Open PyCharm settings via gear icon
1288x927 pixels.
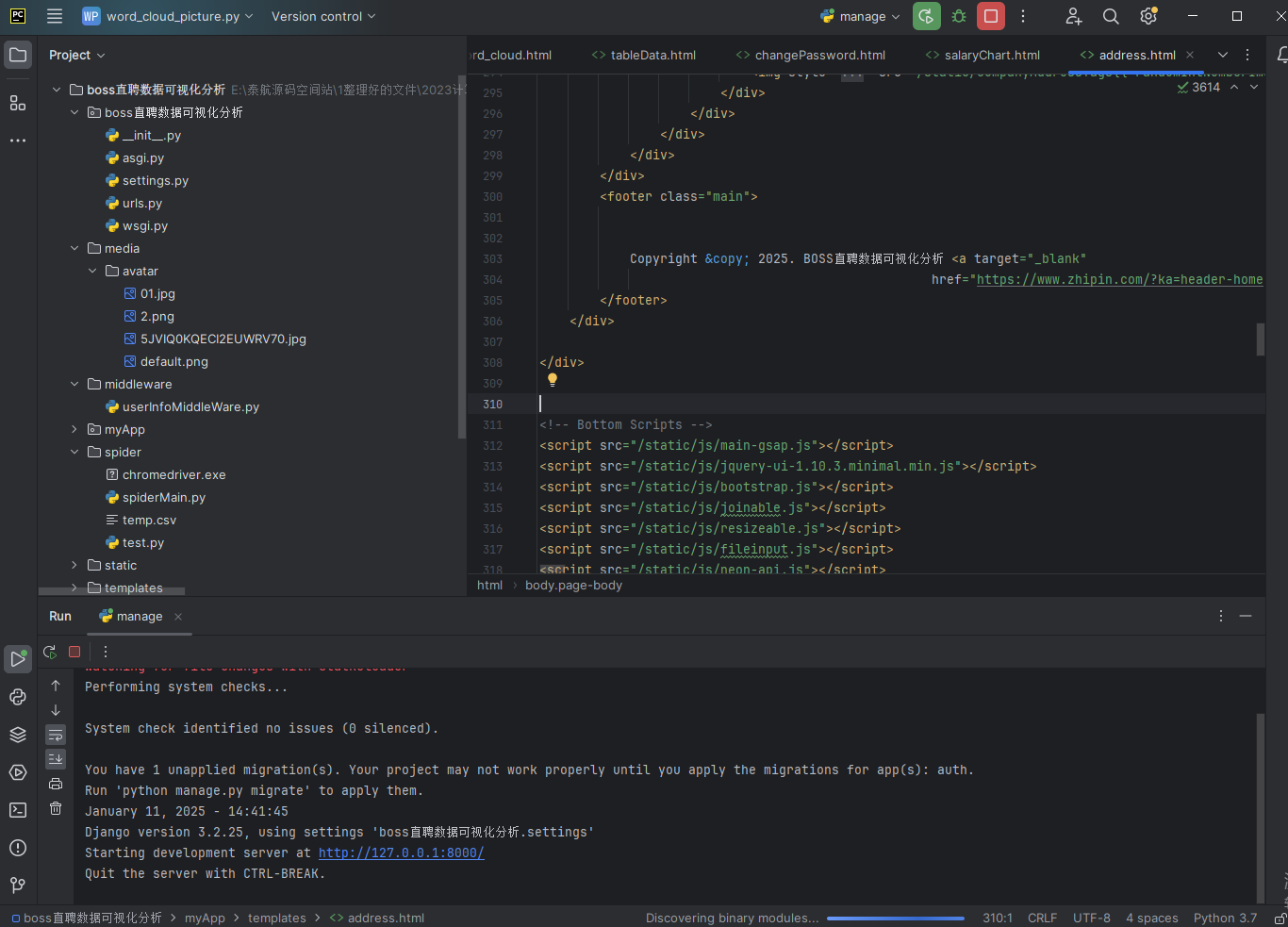tap(1148, 16)
